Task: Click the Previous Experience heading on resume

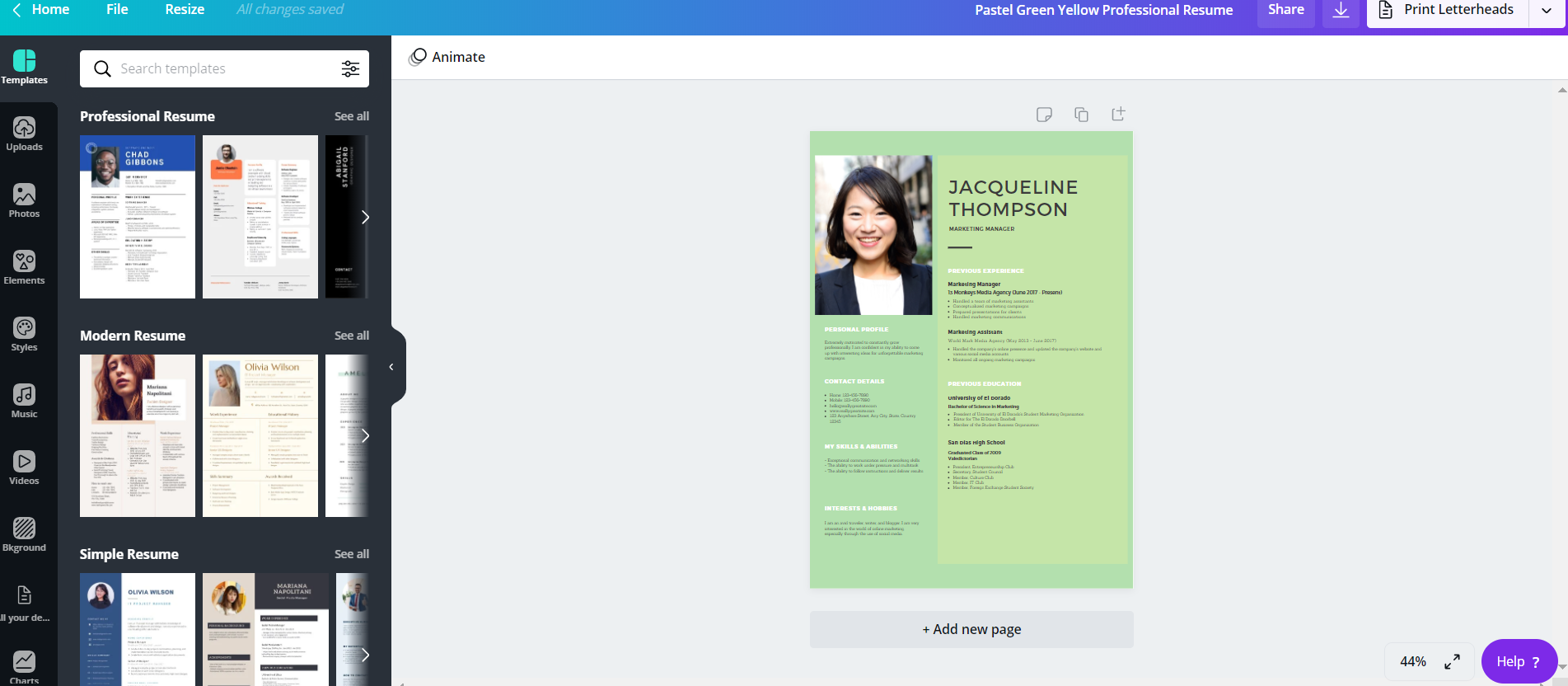Action: tap(985, 270)
